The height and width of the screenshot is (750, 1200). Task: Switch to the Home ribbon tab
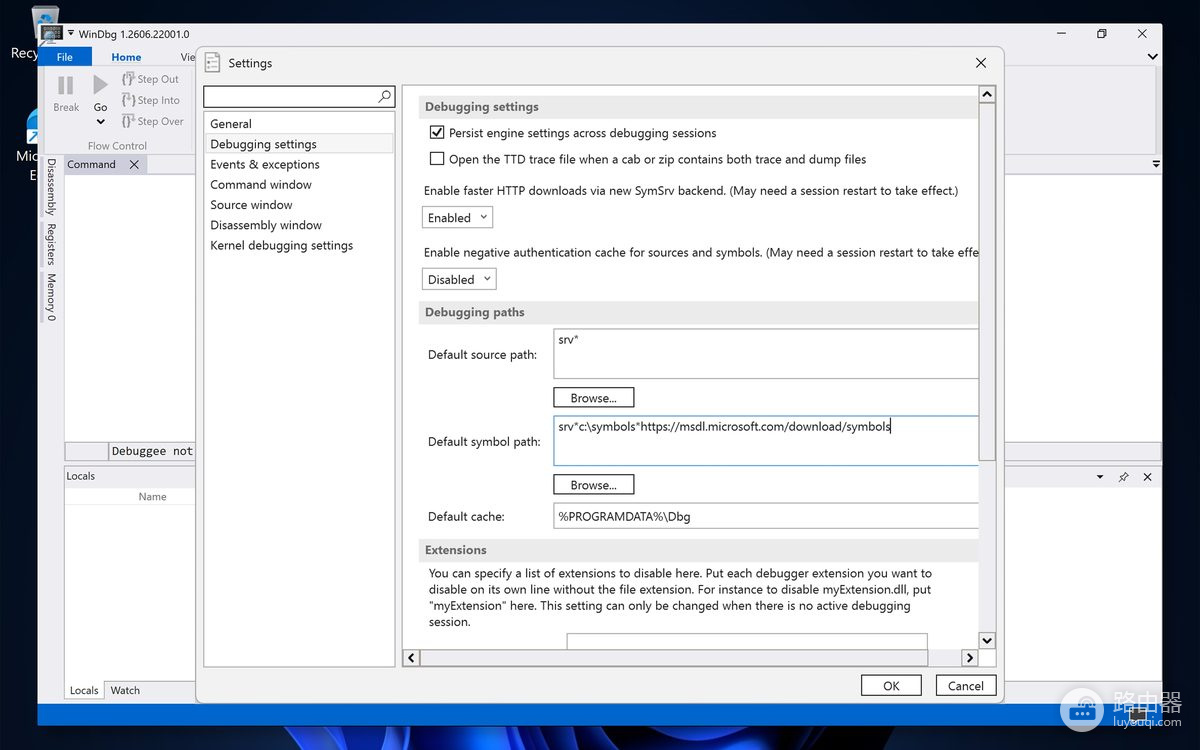point(126,57)
